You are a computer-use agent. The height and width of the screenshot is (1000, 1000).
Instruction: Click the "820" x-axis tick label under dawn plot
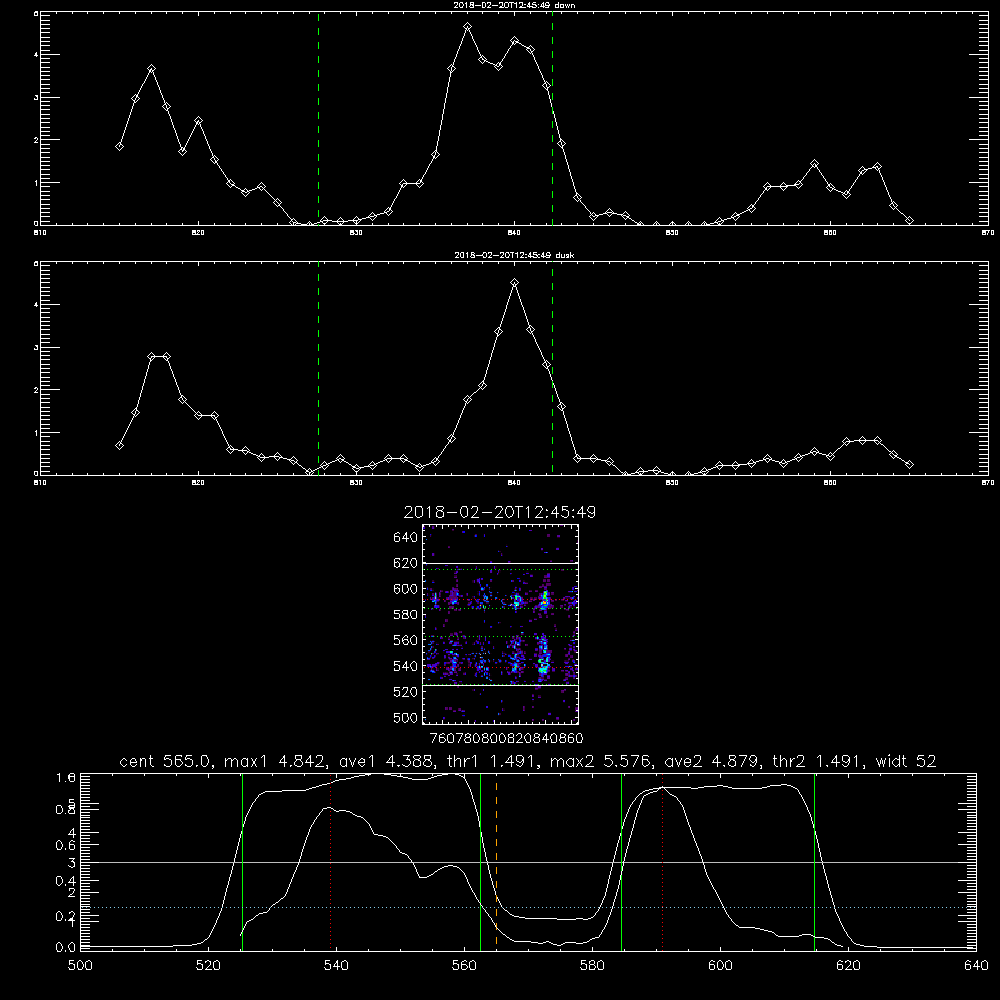198,233
